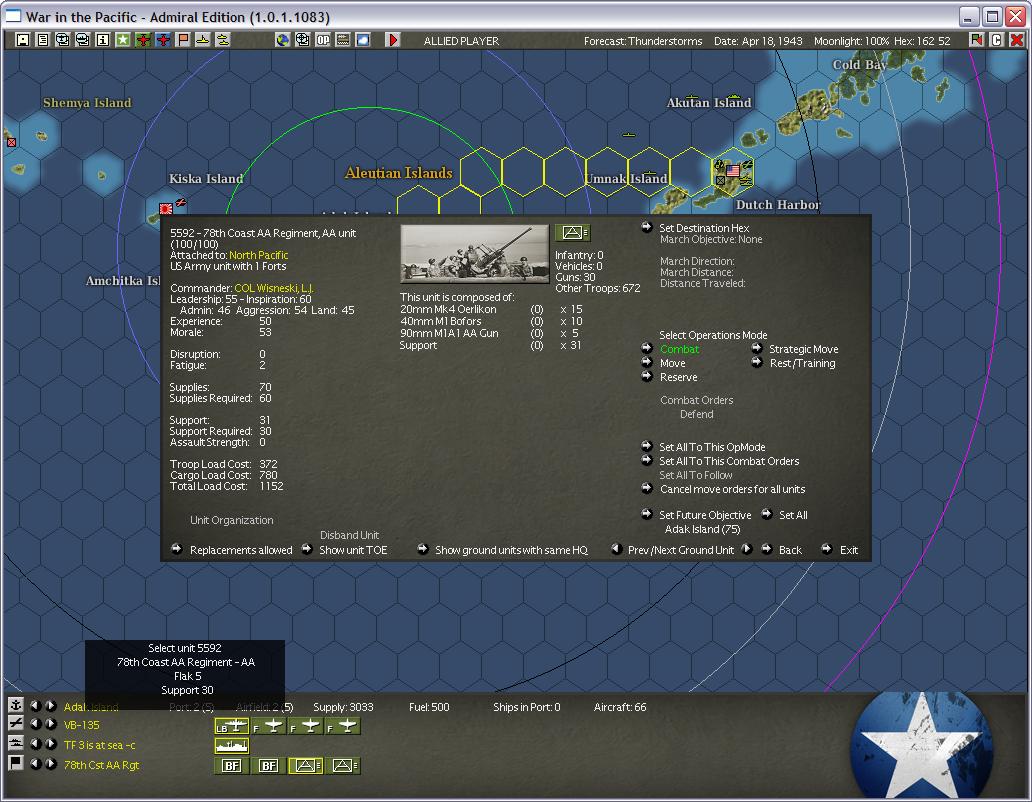Click the OP toolbar icon
This screenshot has width=1032, height=802.
pyautogui.click(x=322, y=40)
